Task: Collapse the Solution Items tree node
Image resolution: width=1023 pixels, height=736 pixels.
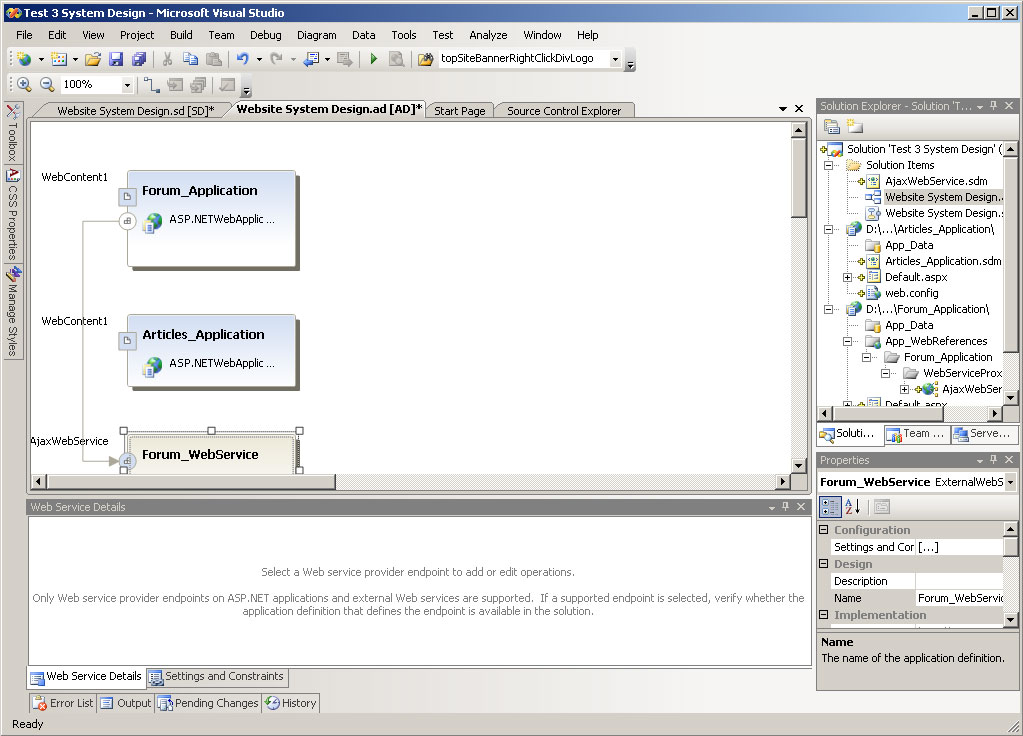Action: point(828,166)
